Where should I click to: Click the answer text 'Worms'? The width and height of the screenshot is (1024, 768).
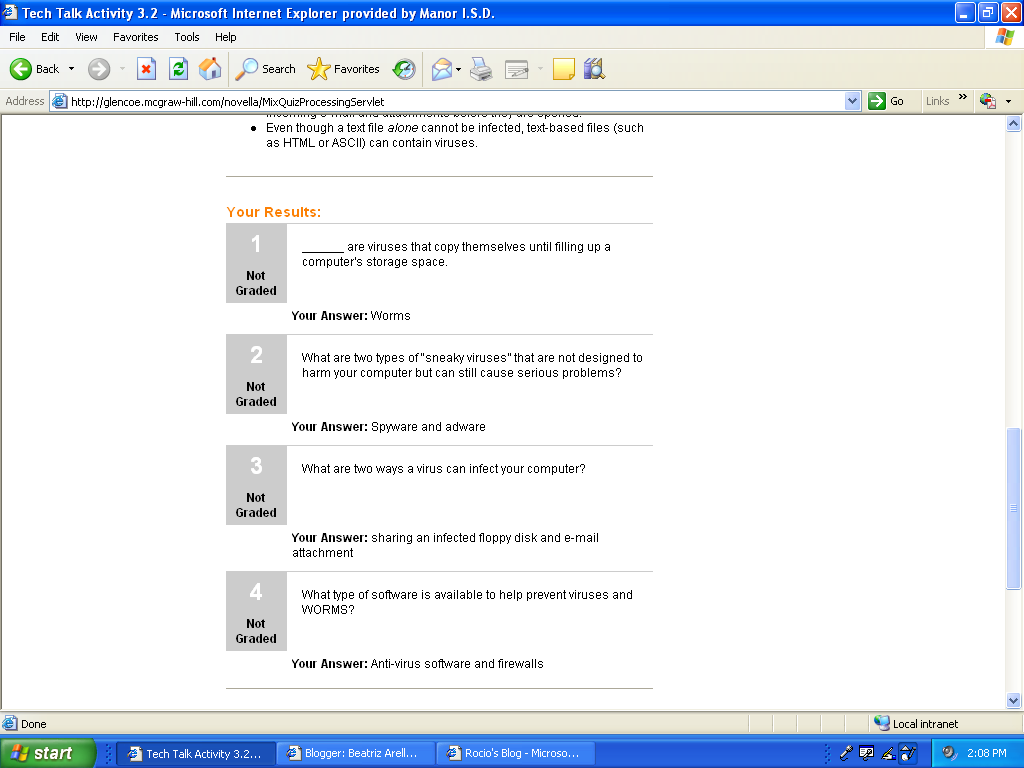[x=391, y=315]
